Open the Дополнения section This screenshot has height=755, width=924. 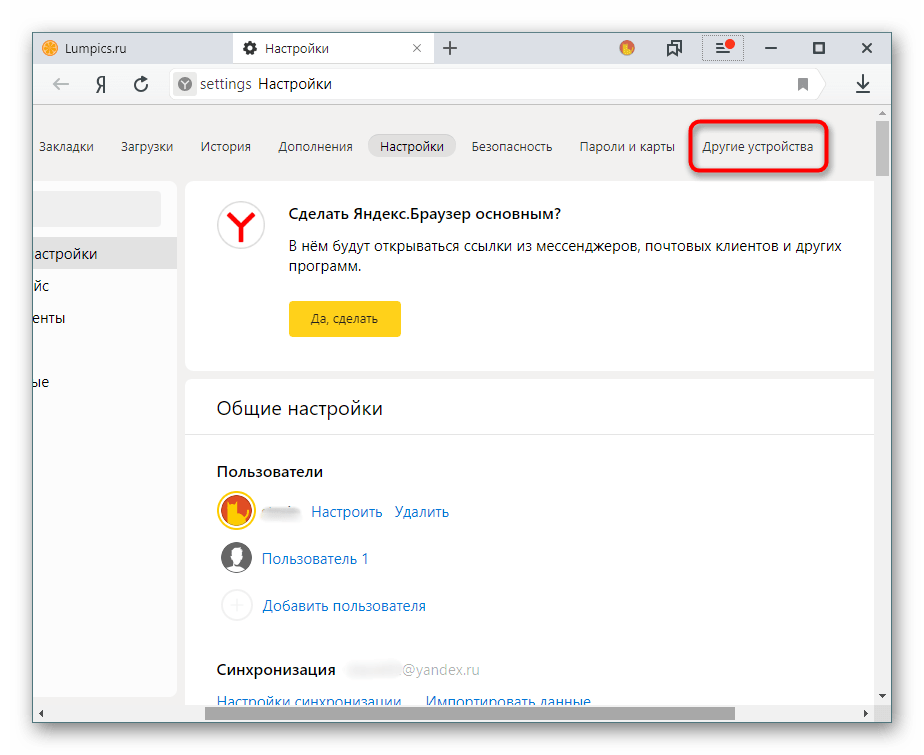[315, 147]
